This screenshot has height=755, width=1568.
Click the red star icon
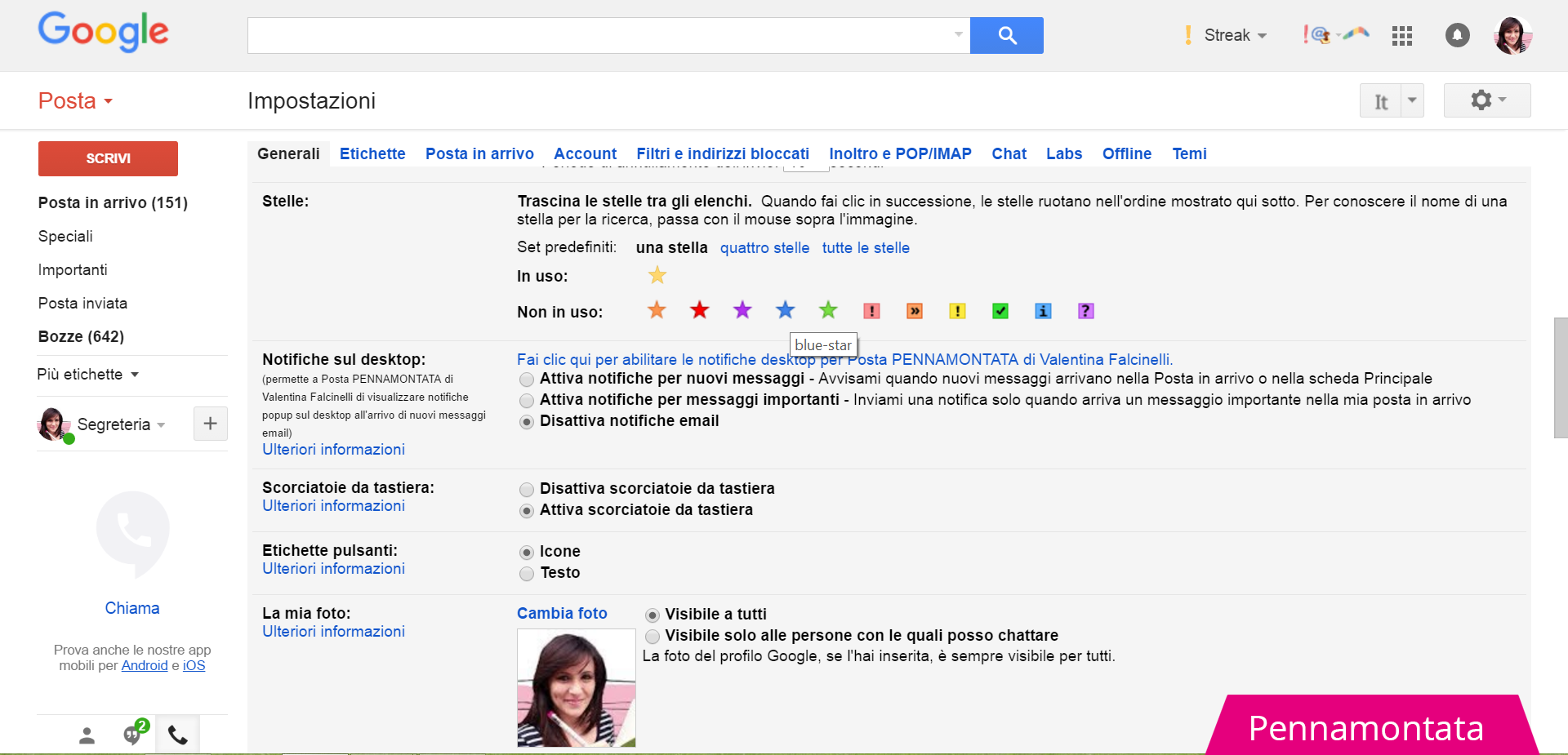pos(699,311)
